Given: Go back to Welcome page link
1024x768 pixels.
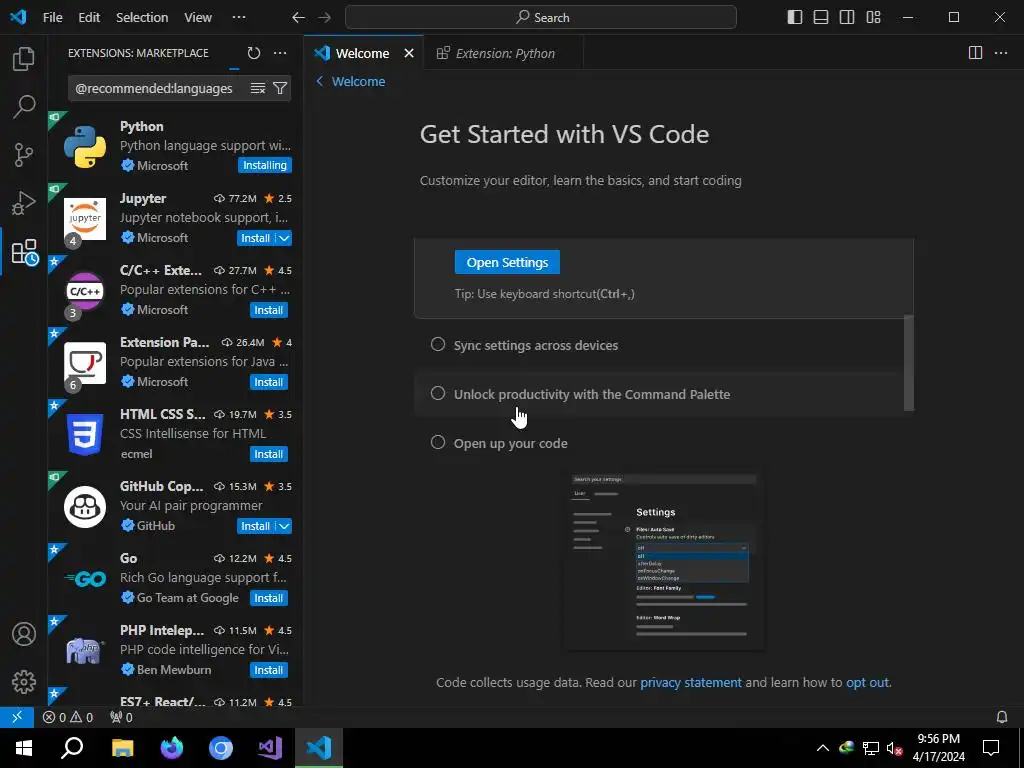Looking at the screenshot, I should pyautogui.click(x=351, y=82).
